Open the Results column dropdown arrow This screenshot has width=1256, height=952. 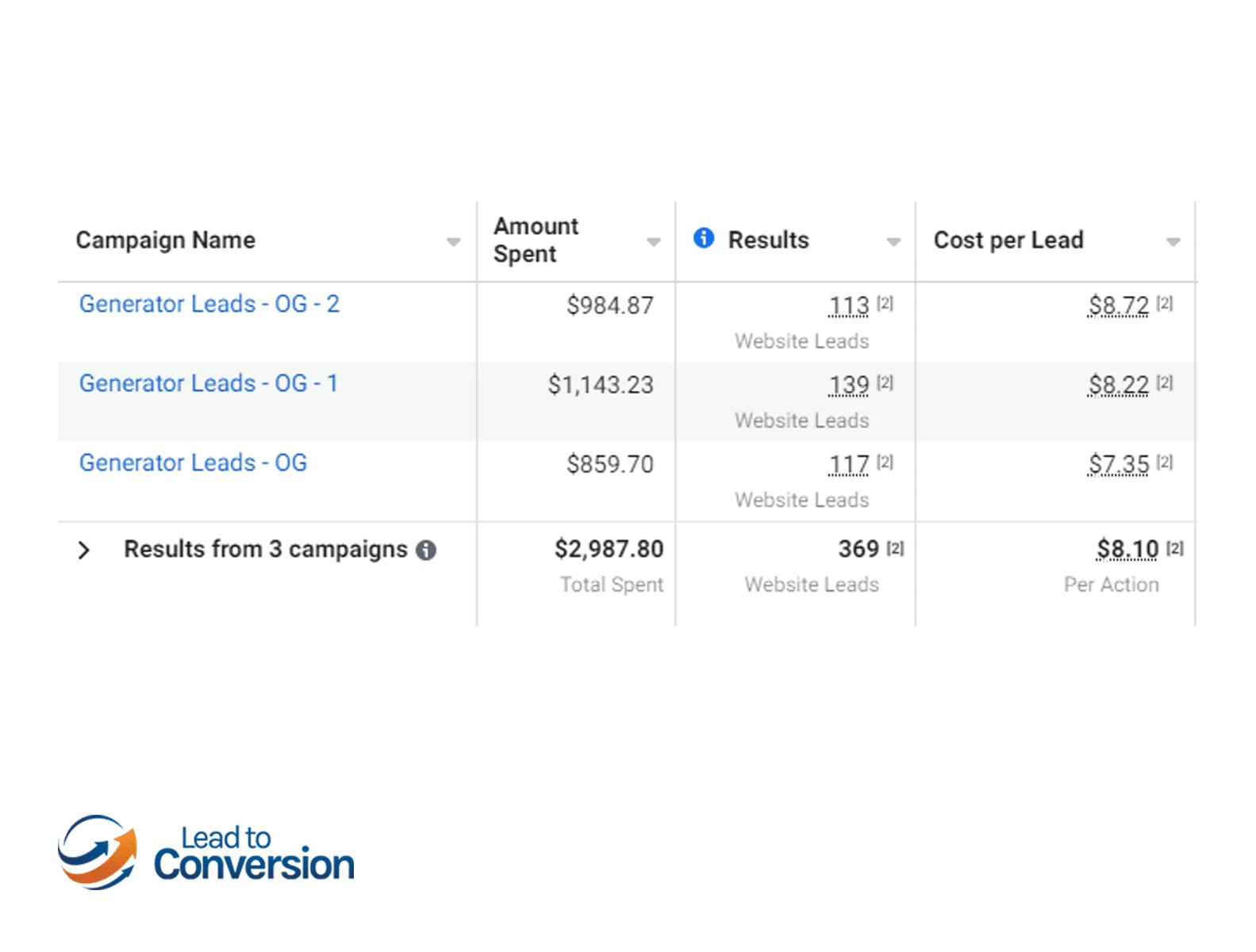(893, 241)
